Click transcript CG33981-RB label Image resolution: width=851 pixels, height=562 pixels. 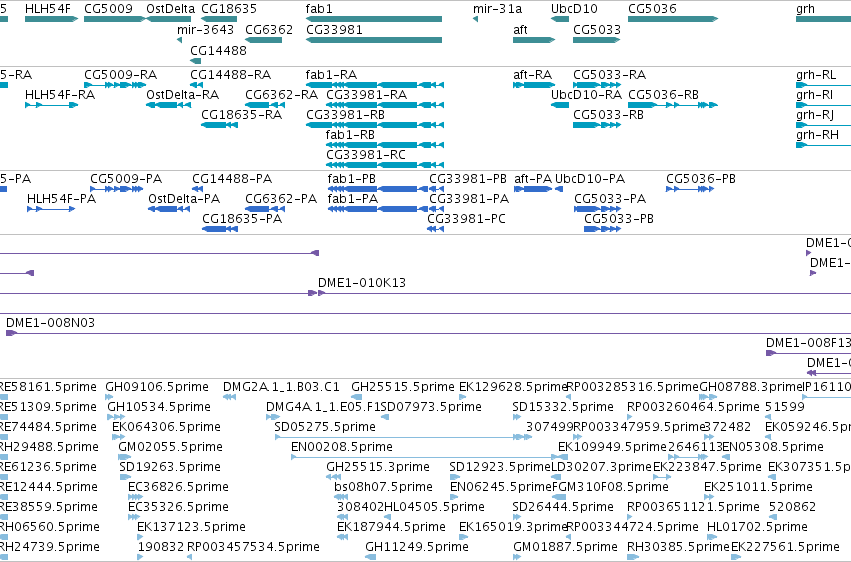click(345, 114)
